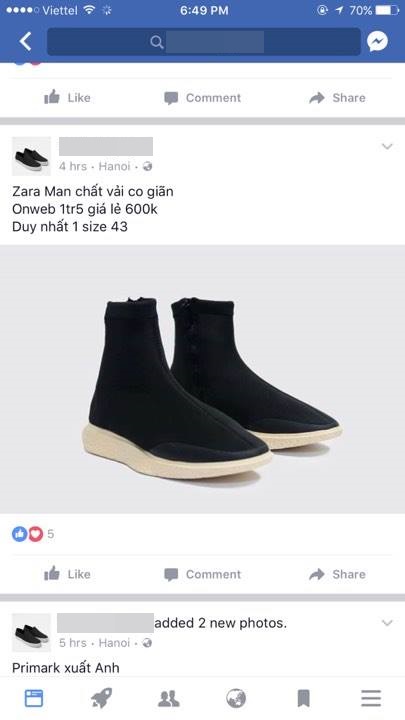Open the globe Notifications tab
Viewport: 405px width, 720px height.
point(236,698)
